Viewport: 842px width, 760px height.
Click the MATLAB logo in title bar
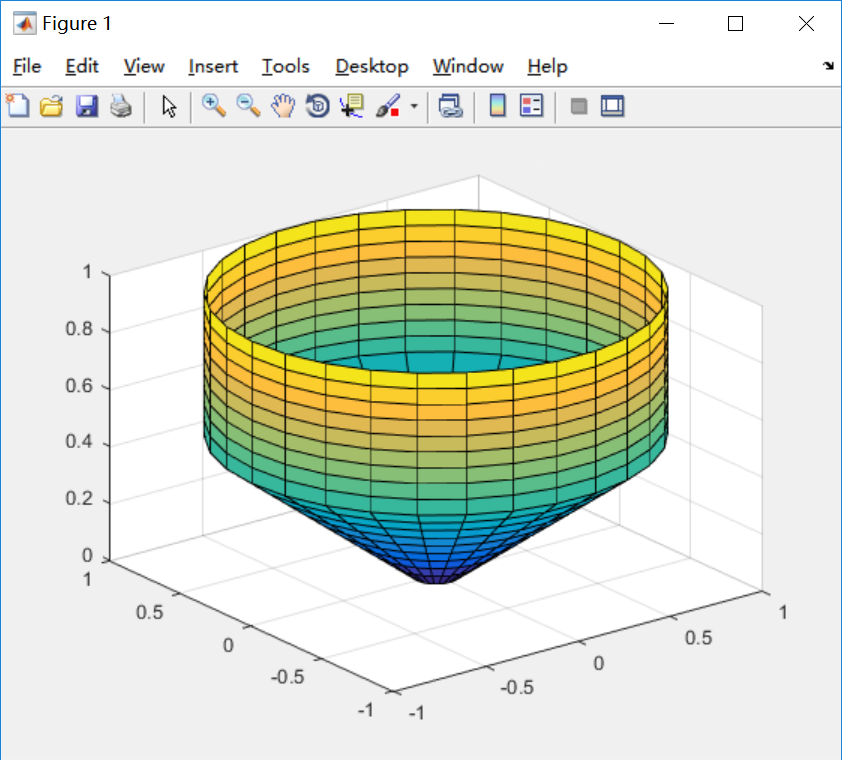pyautogui.click(x=25, y=24)
